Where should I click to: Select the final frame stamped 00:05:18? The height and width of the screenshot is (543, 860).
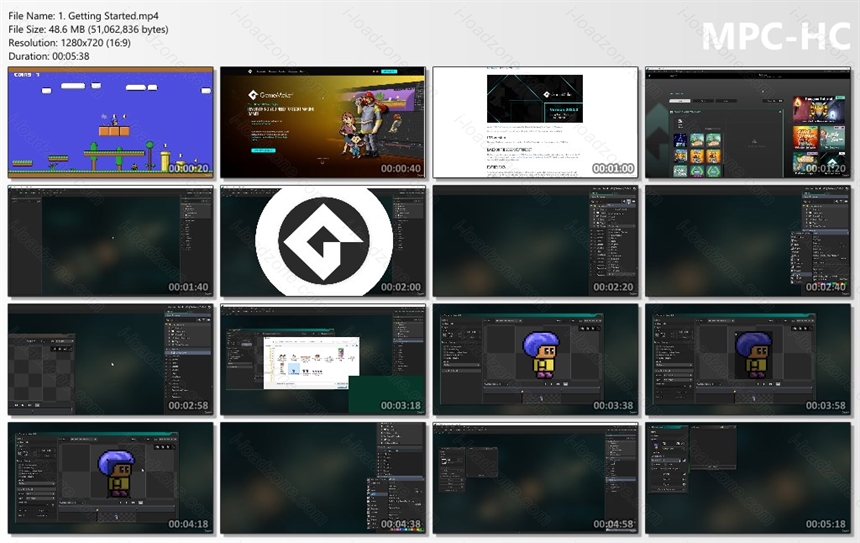click(x=748, y=478)
